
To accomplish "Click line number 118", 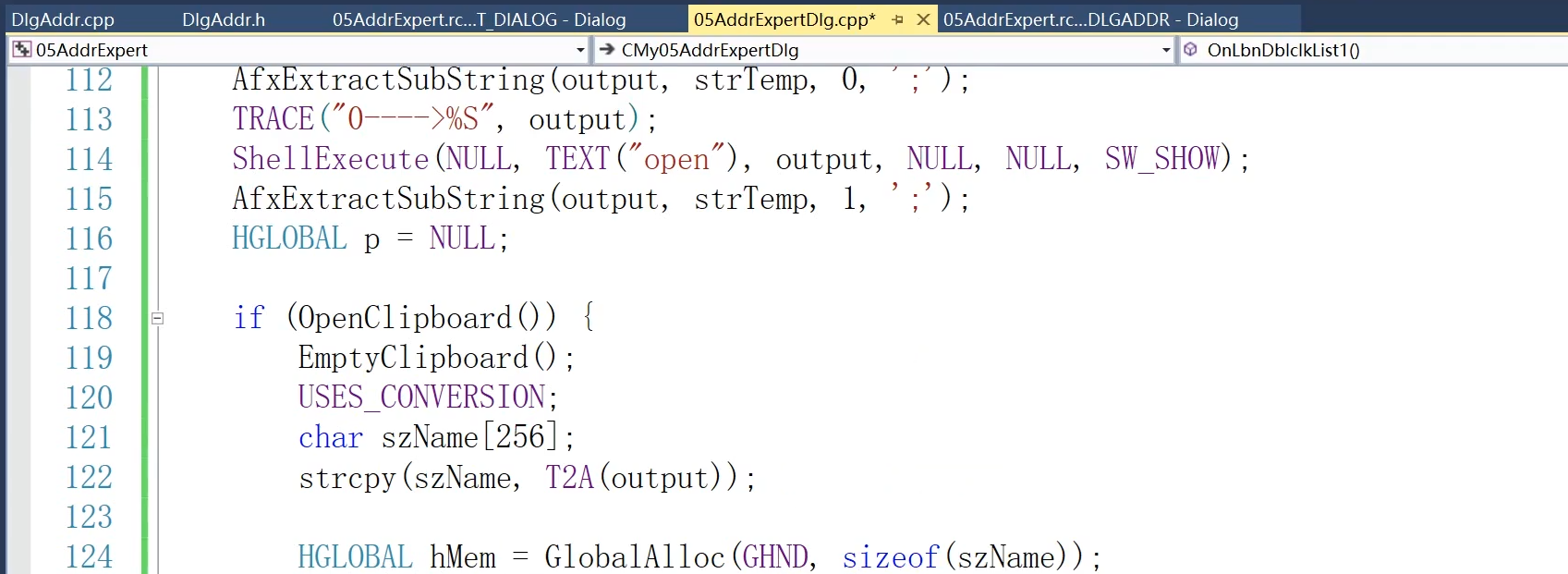I will point(89,319).
